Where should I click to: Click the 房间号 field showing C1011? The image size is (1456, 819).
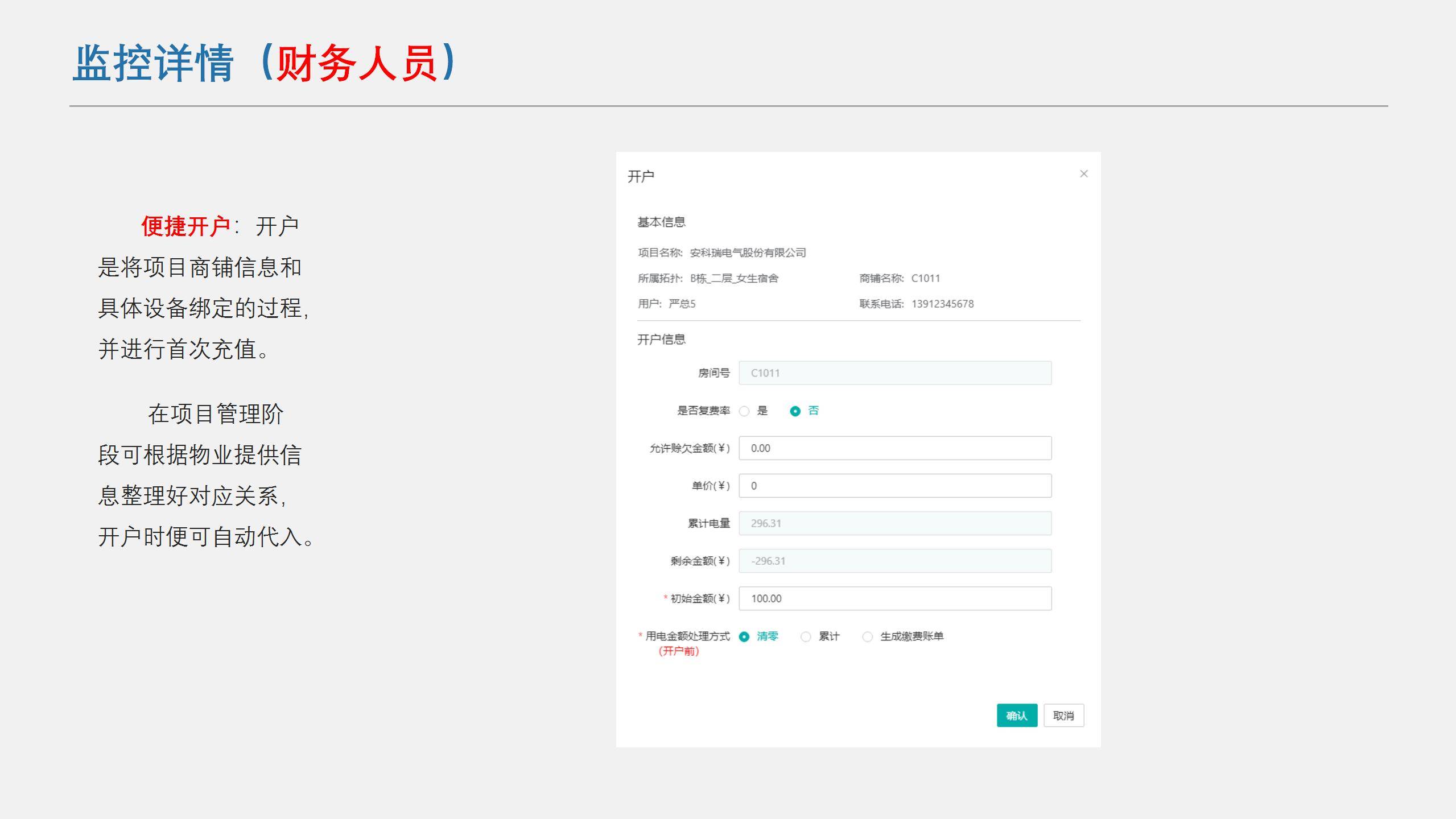(x=894, y=373)
